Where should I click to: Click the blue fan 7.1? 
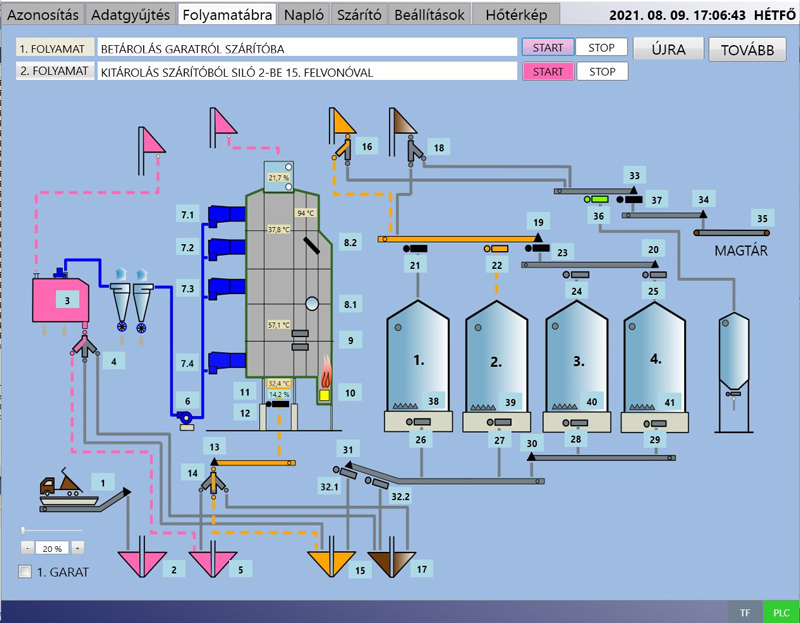click(x=226, y=215)
